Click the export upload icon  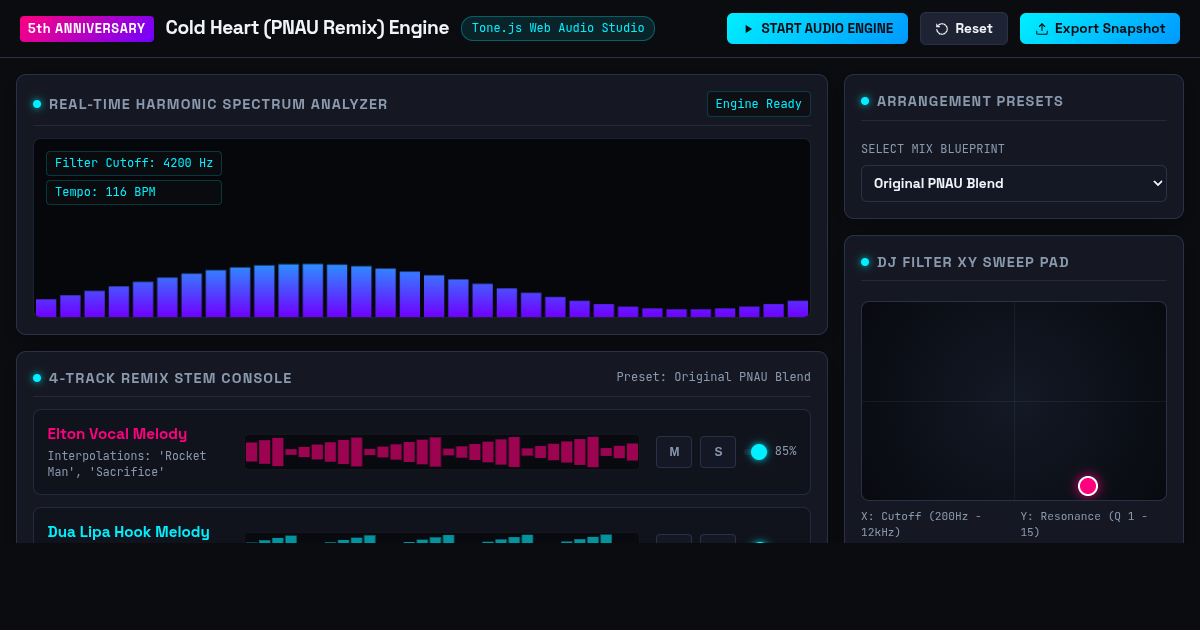(x=1042, y=29)
